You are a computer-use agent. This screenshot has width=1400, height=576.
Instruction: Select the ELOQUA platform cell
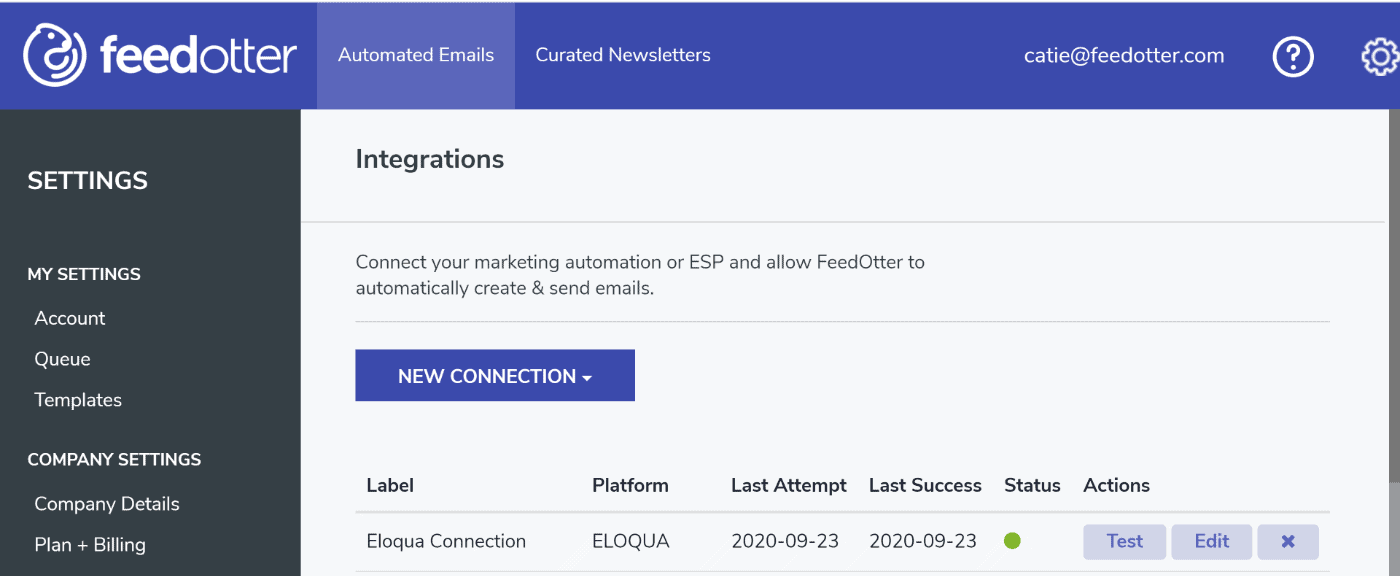tap(631, 541)
